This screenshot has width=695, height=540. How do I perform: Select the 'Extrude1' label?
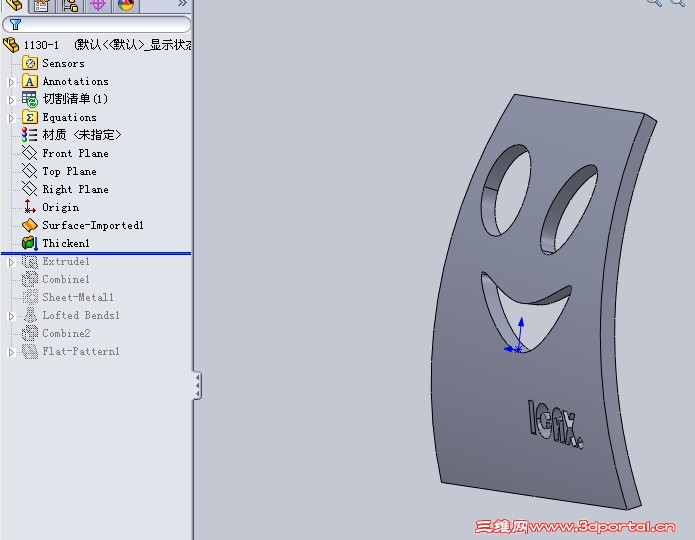pyautogui.click(x=66, y=261)
